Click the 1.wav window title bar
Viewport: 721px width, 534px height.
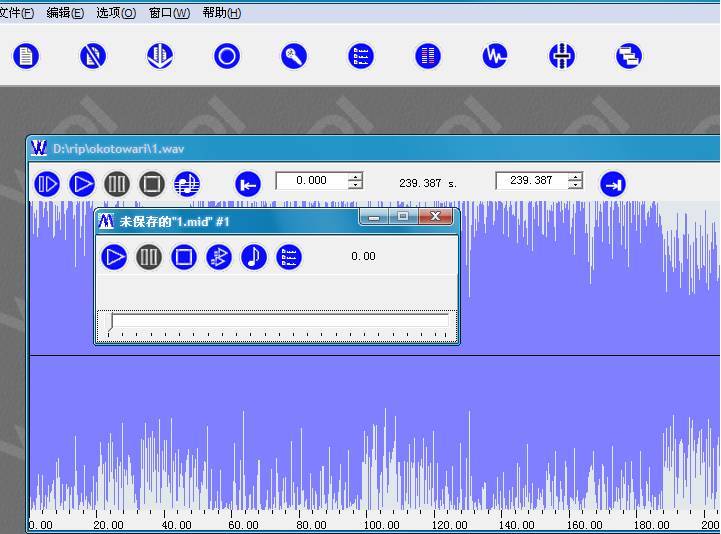tap(373, 149)
